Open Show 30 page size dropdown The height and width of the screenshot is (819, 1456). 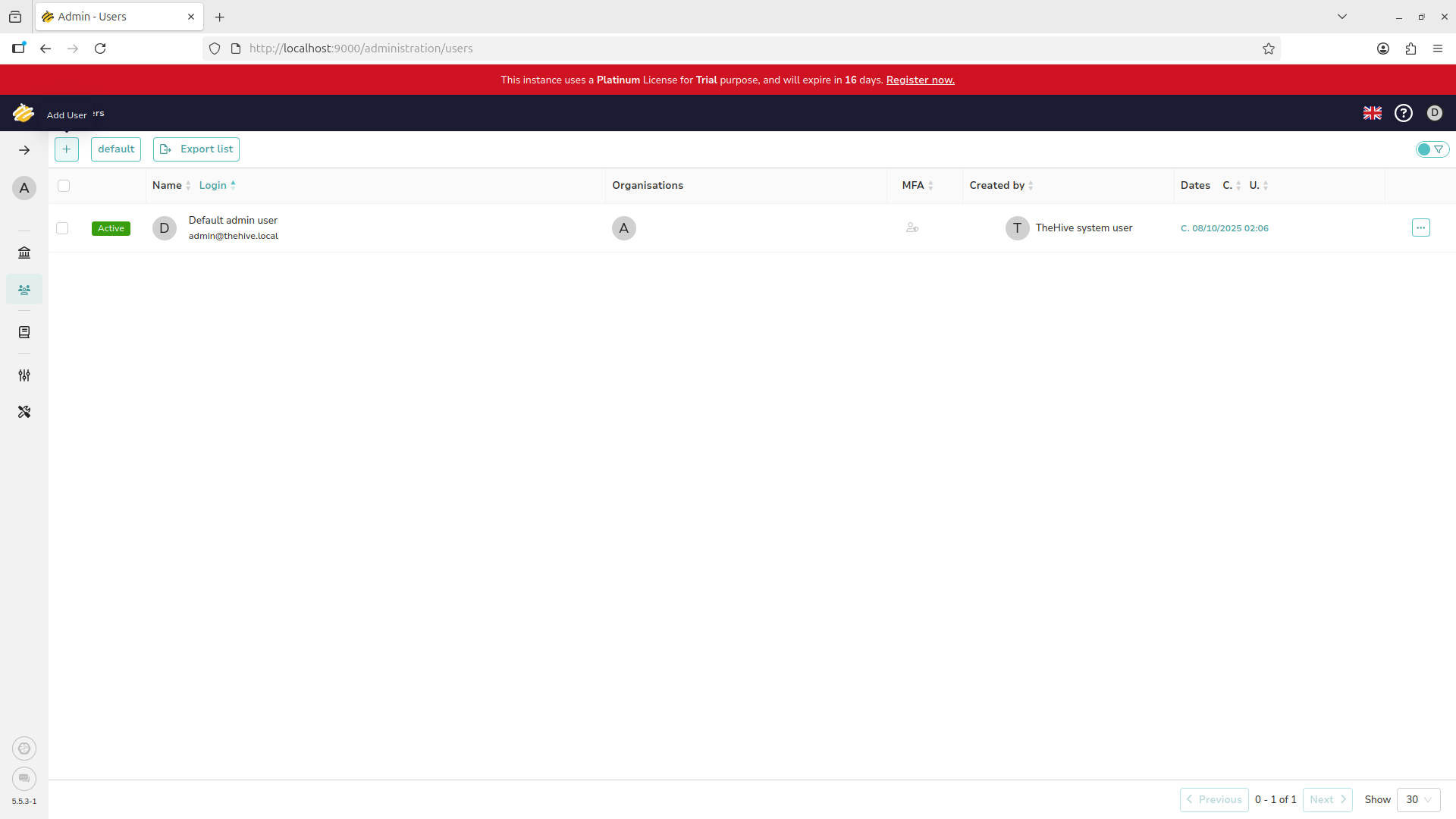pos(1418,799)
